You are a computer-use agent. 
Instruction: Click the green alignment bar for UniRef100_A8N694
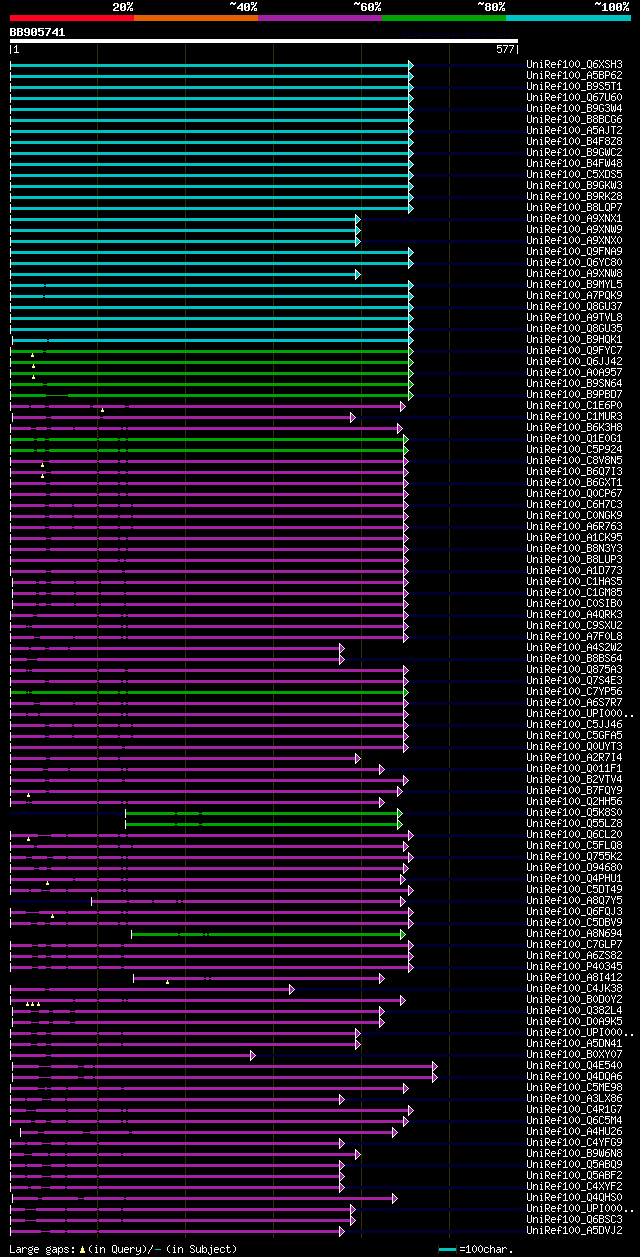coord(269,933)
